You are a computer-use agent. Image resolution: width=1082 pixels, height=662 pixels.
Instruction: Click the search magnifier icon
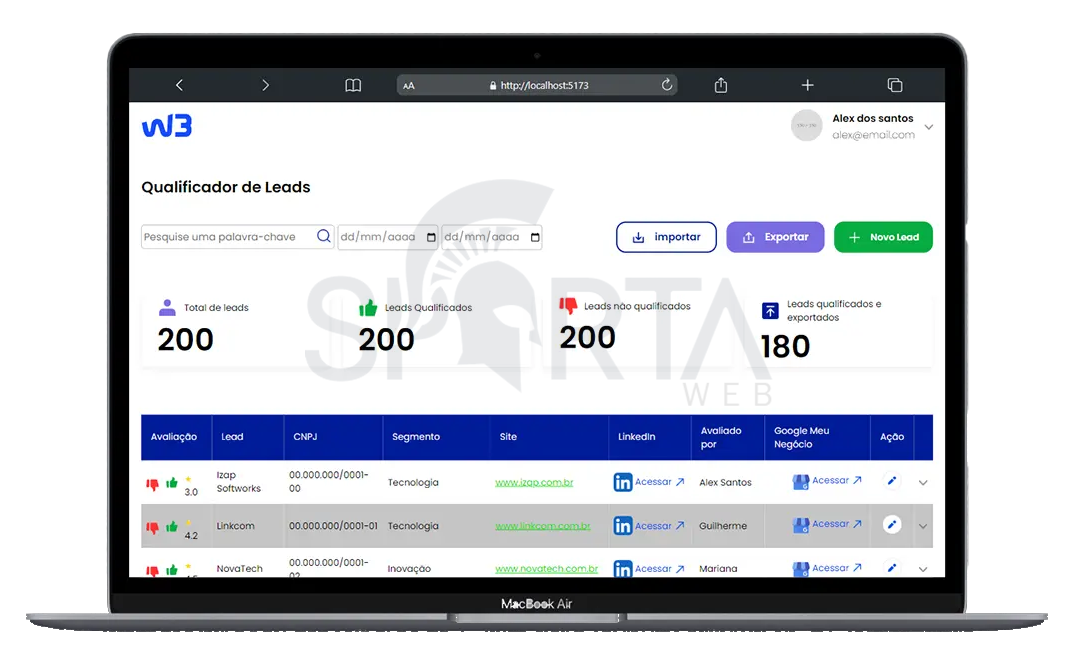(324, 237)
